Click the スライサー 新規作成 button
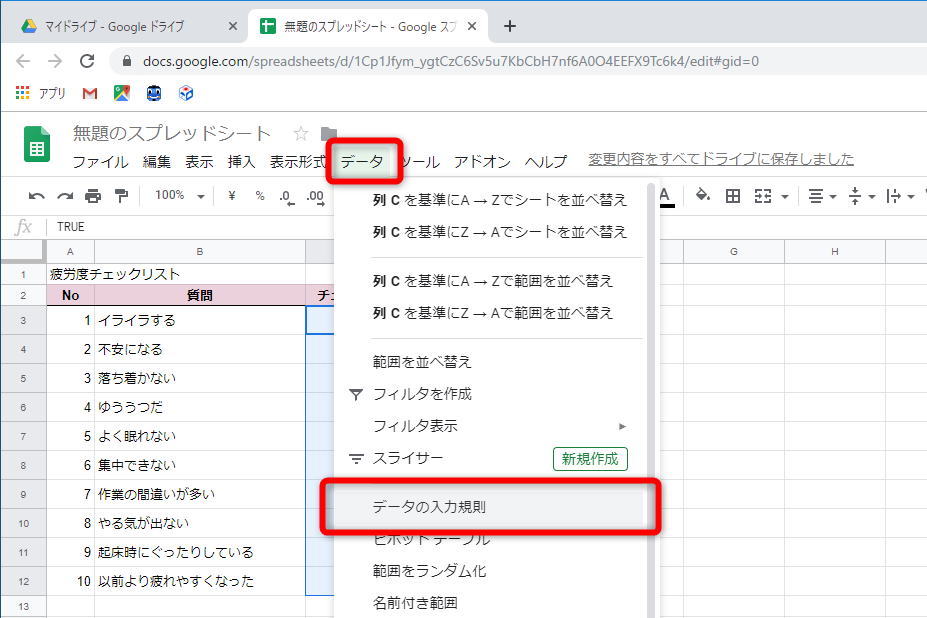The image size is (927, 618). click(x=589, y=458)
